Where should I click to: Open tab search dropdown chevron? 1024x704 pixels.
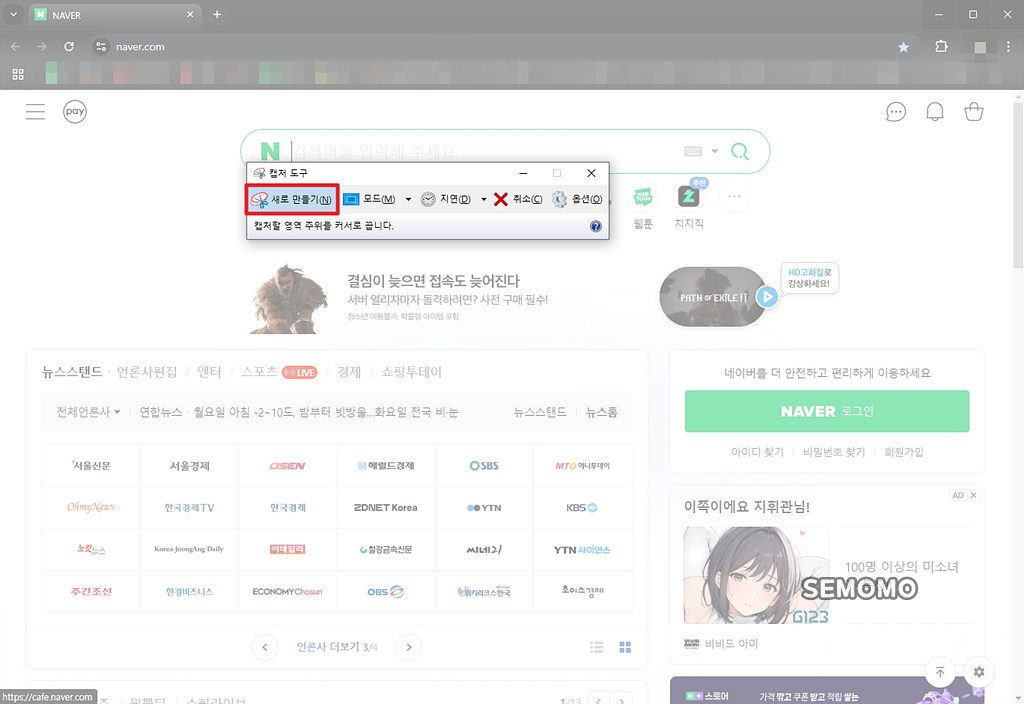click(x=13, y=14)
